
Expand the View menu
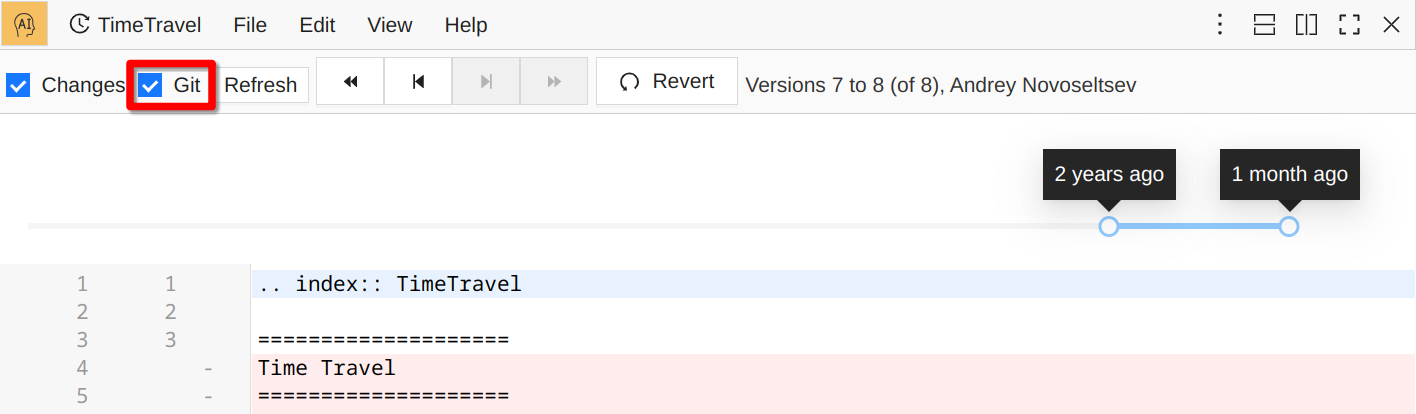pos(390,25)
